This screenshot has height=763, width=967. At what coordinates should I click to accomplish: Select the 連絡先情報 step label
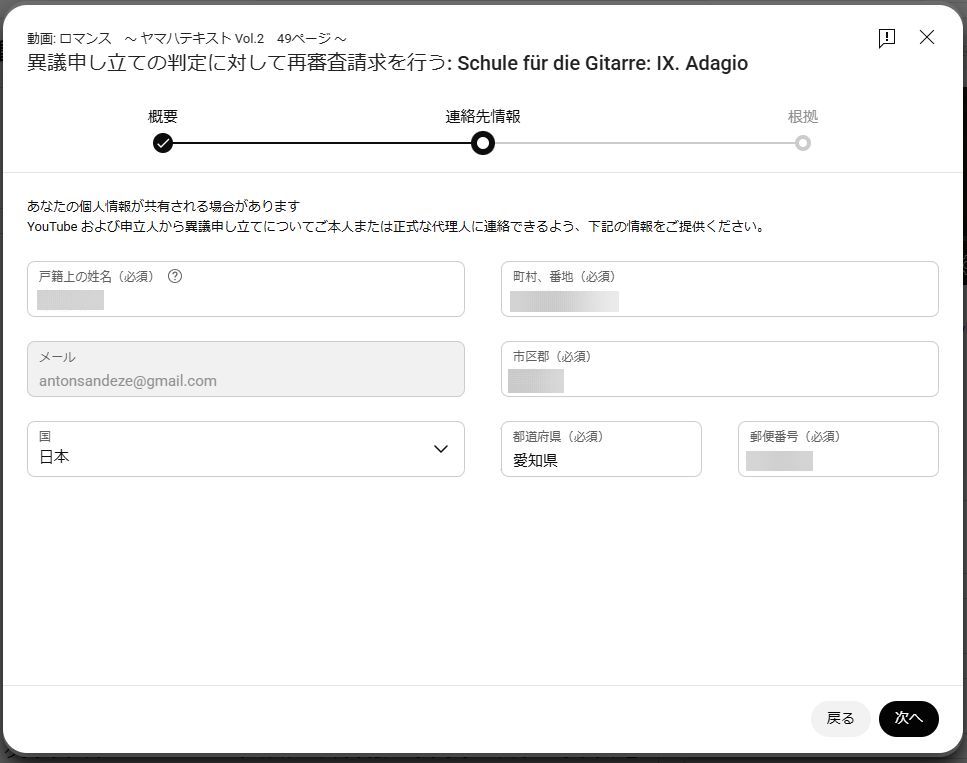click(x=483, y=117)
